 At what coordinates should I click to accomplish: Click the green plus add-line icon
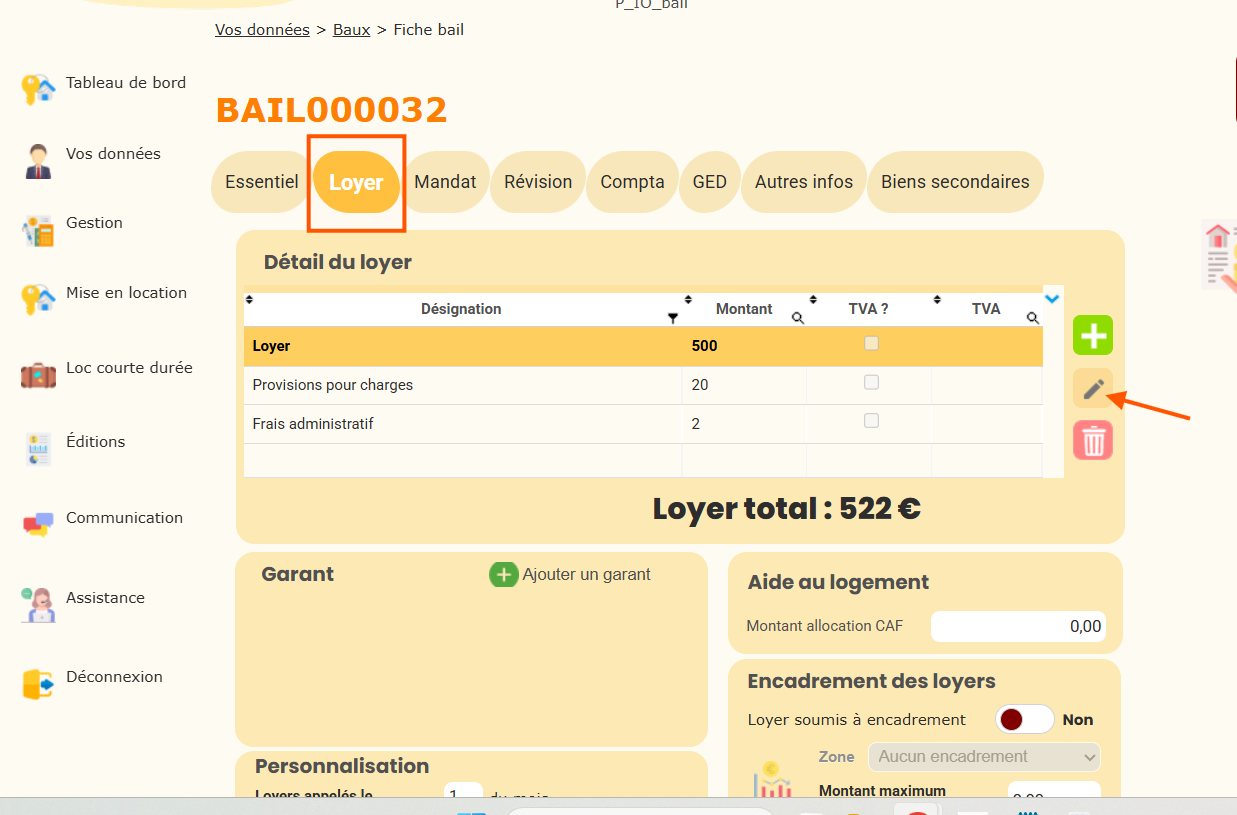point(1092,336)
